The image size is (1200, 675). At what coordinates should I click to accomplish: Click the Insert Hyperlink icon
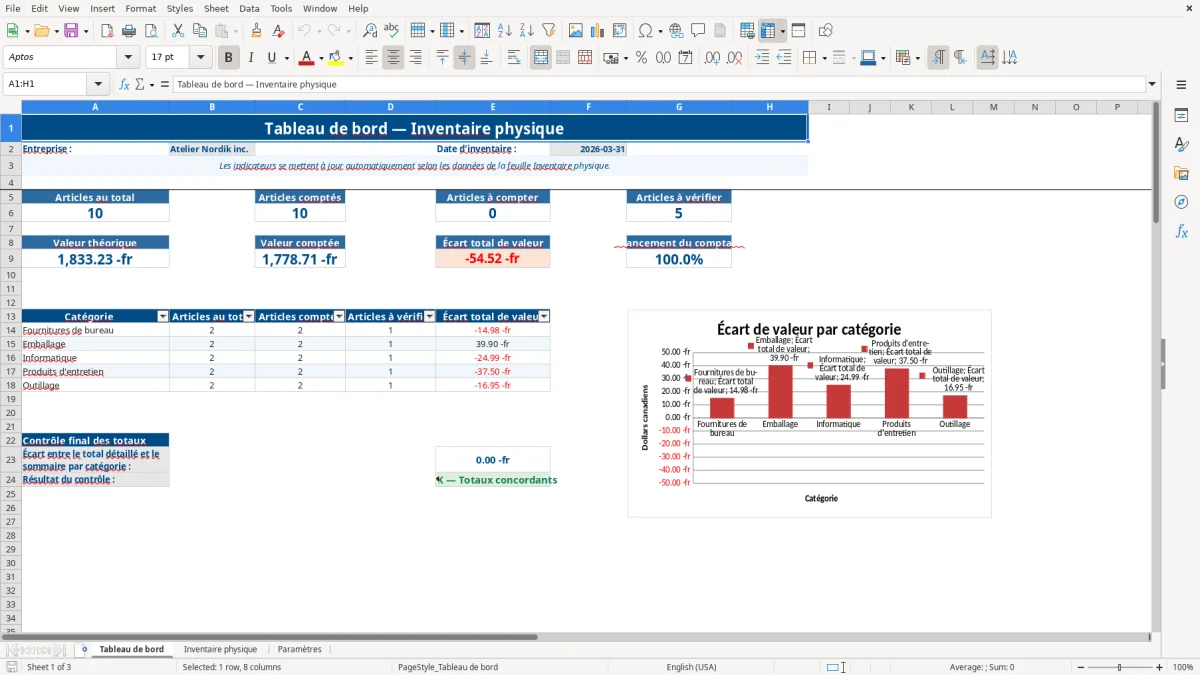676,31
